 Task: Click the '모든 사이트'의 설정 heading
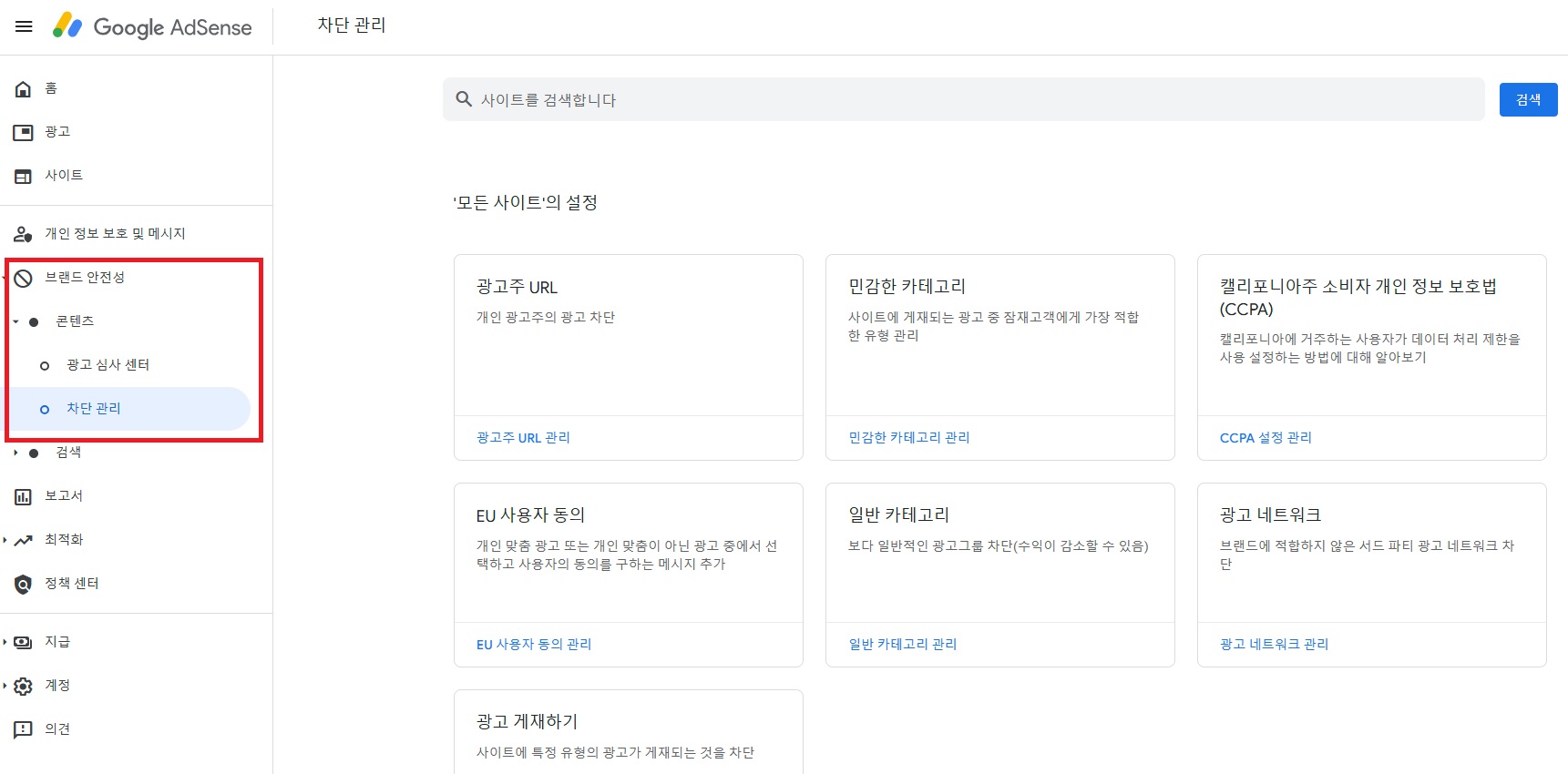point(526,202)
